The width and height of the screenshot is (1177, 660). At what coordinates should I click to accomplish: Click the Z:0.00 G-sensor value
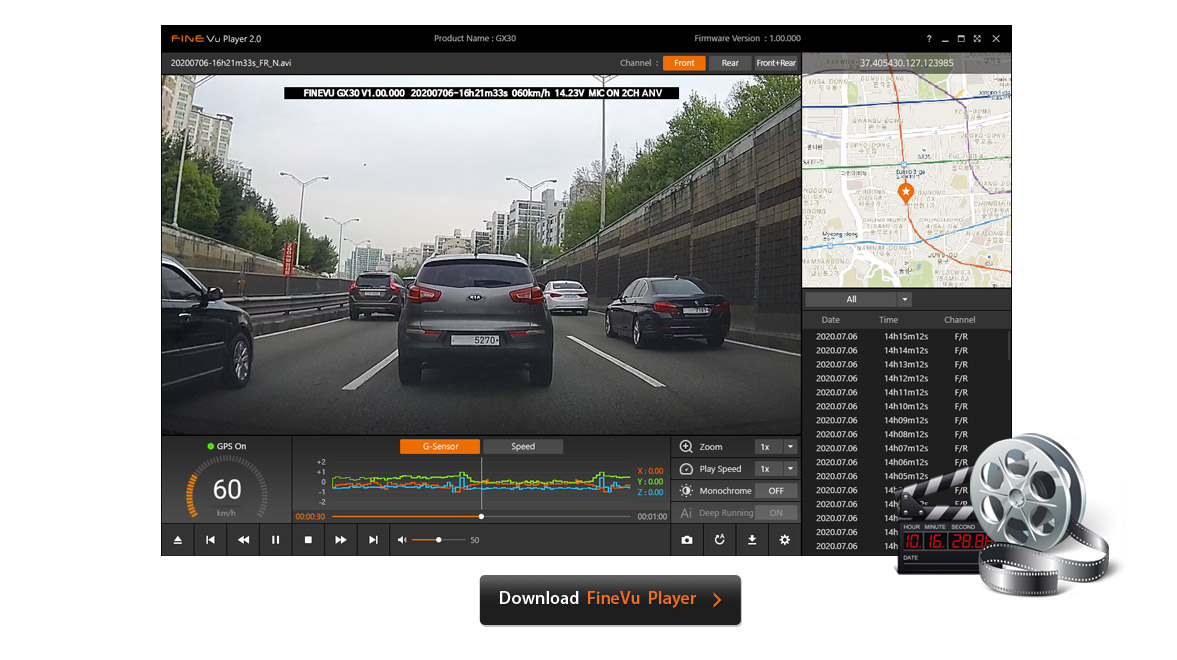(x=650, y=493)
